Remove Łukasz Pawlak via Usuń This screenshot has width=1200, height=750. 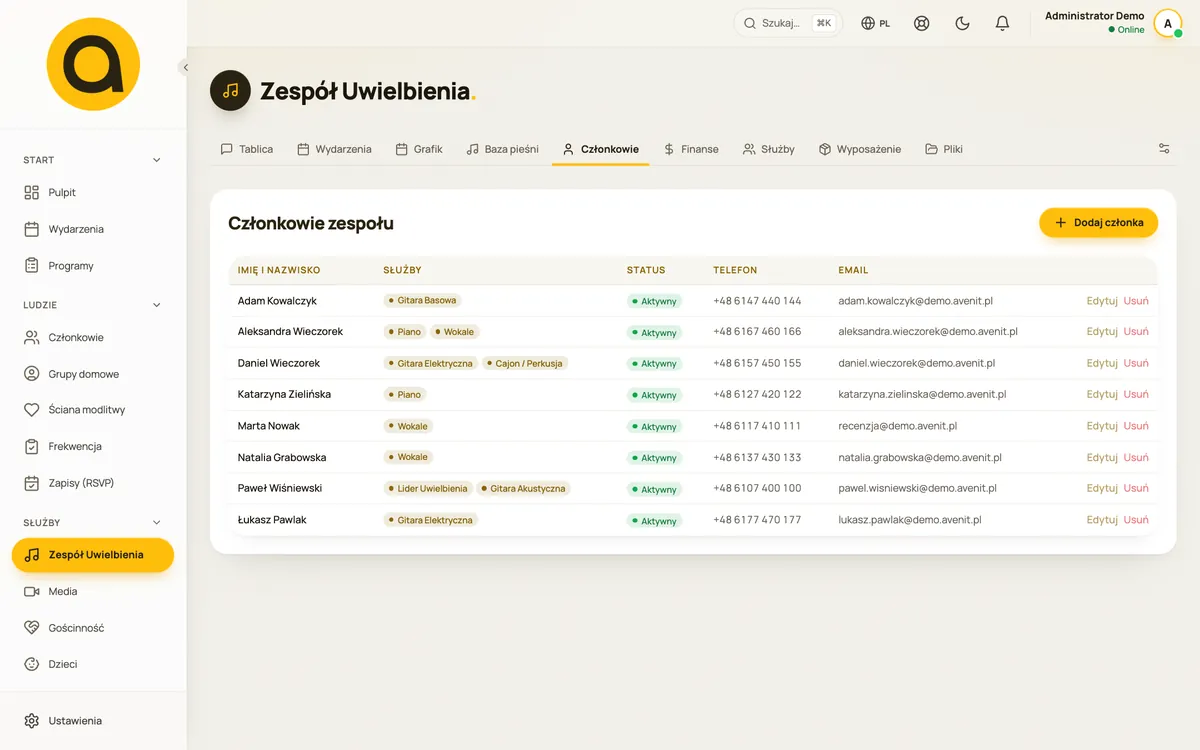pyautogui.click(x=1136, y=520)
